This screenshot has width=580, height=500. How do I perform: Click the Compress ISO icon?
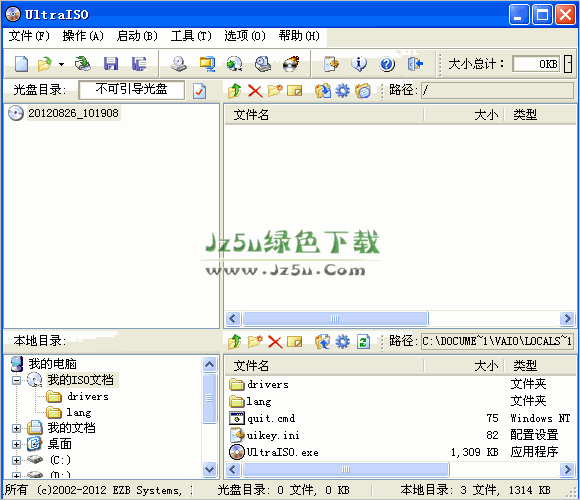click(x=207, y=64)
